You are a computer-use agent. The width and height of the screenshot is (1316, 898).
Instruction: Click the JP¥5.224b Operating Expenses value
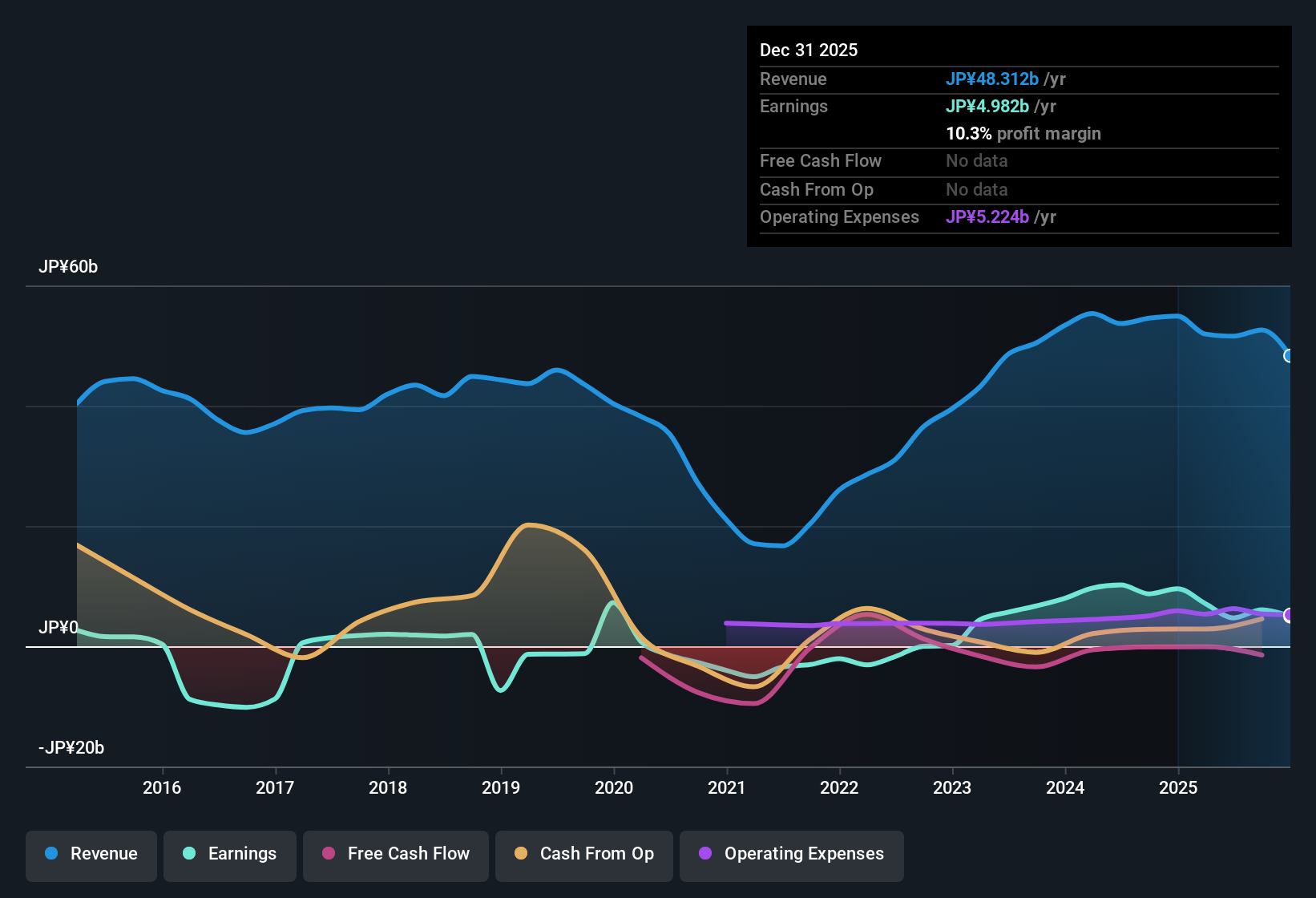[x=987, y=217]
